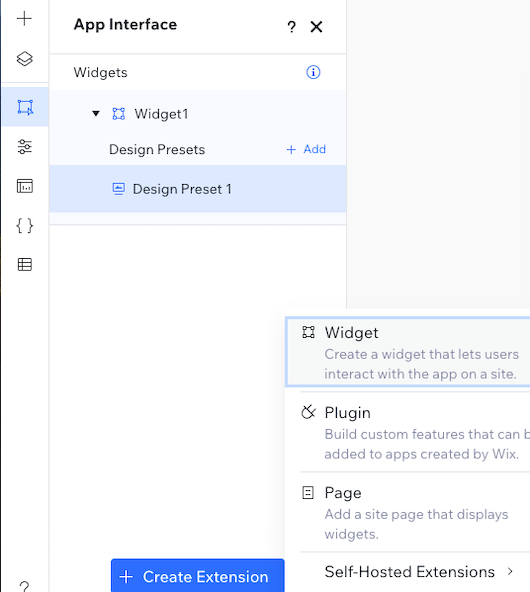The width and height of the screenshot is (530, 592).
Task: Open the Layers panel icon
Action: [x=25, y=59]
